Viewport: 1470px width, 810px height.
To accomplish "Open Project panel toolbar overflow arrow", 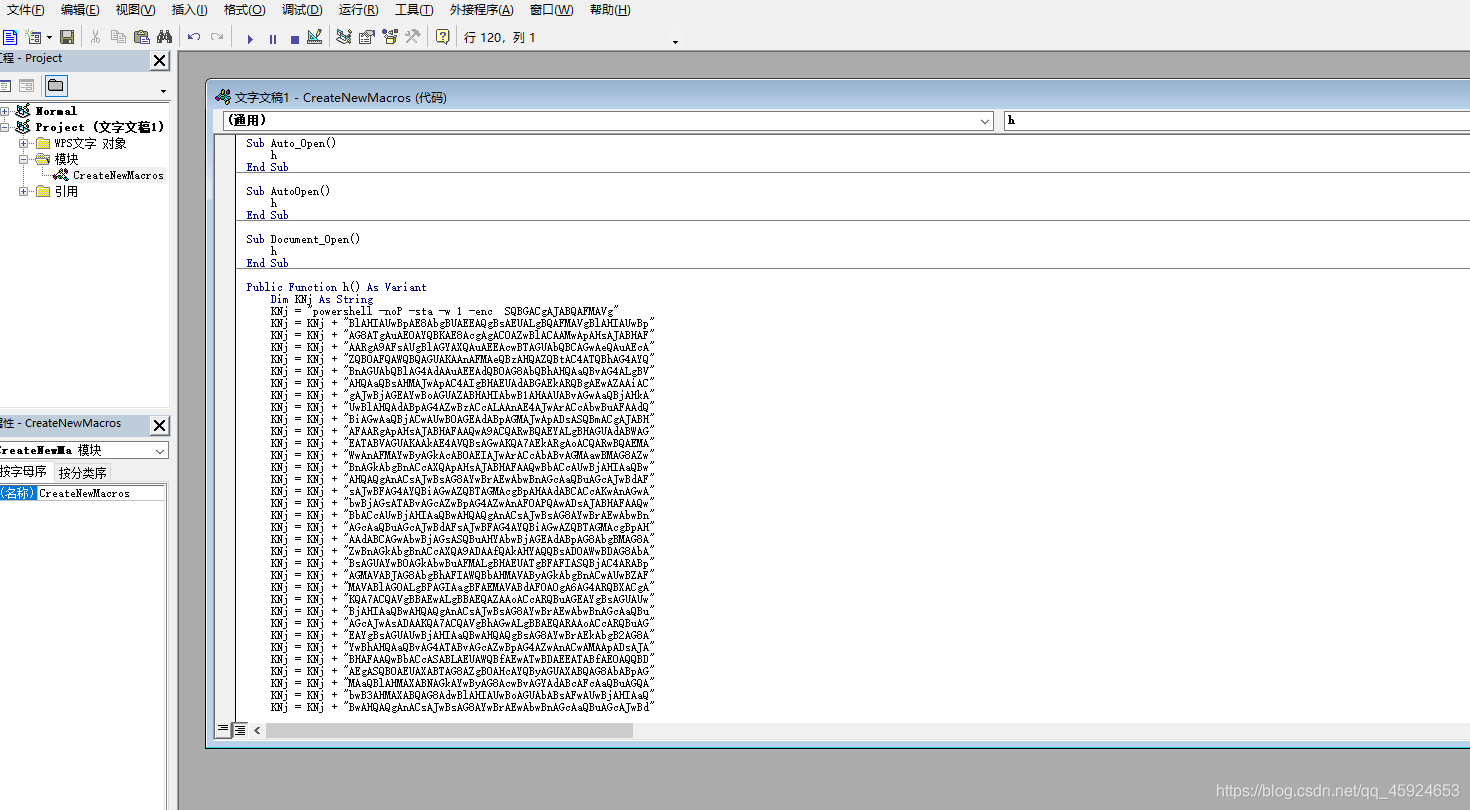I will point(164,91).
